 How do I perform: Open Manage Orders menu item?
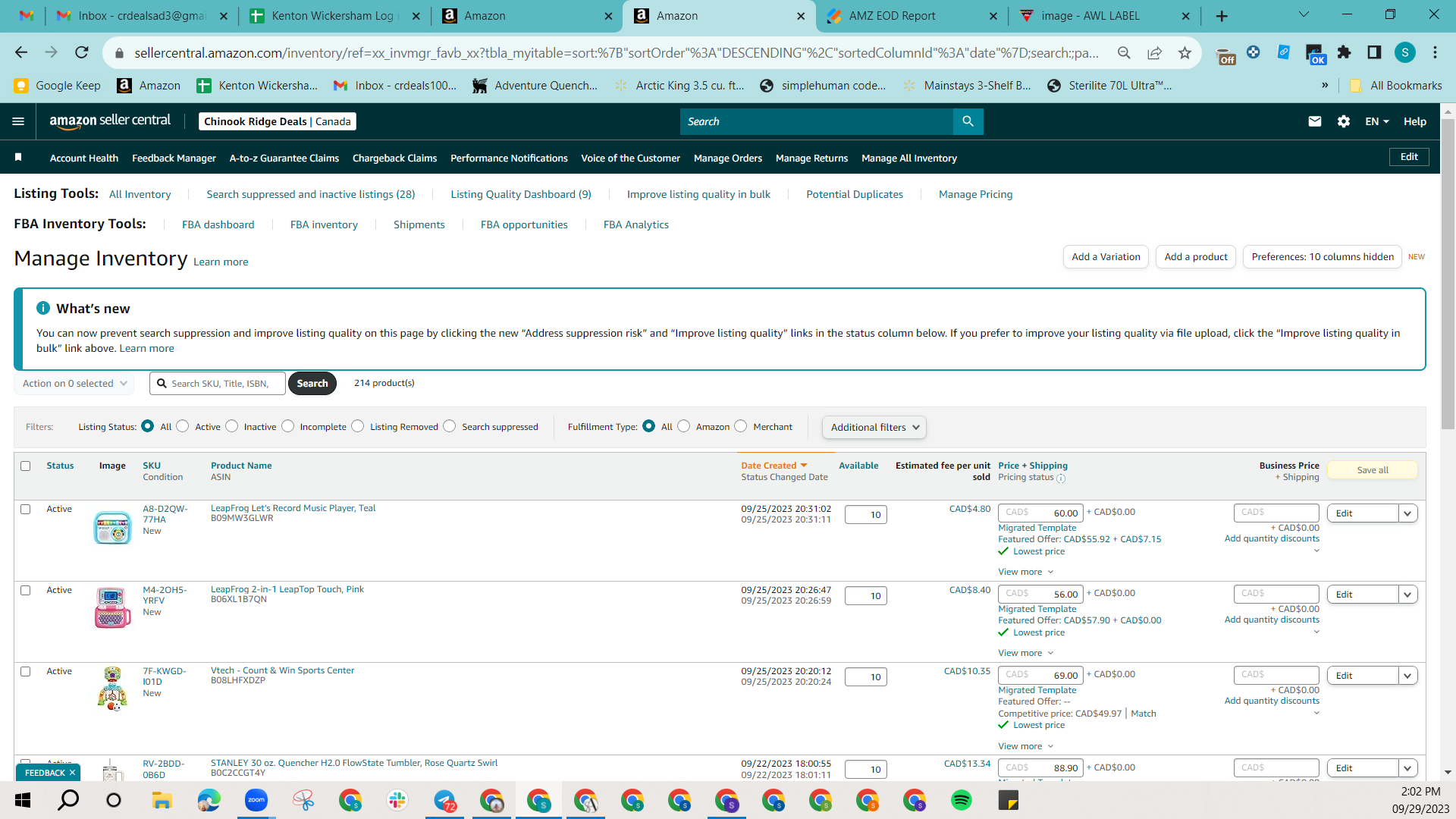[728, 158]
